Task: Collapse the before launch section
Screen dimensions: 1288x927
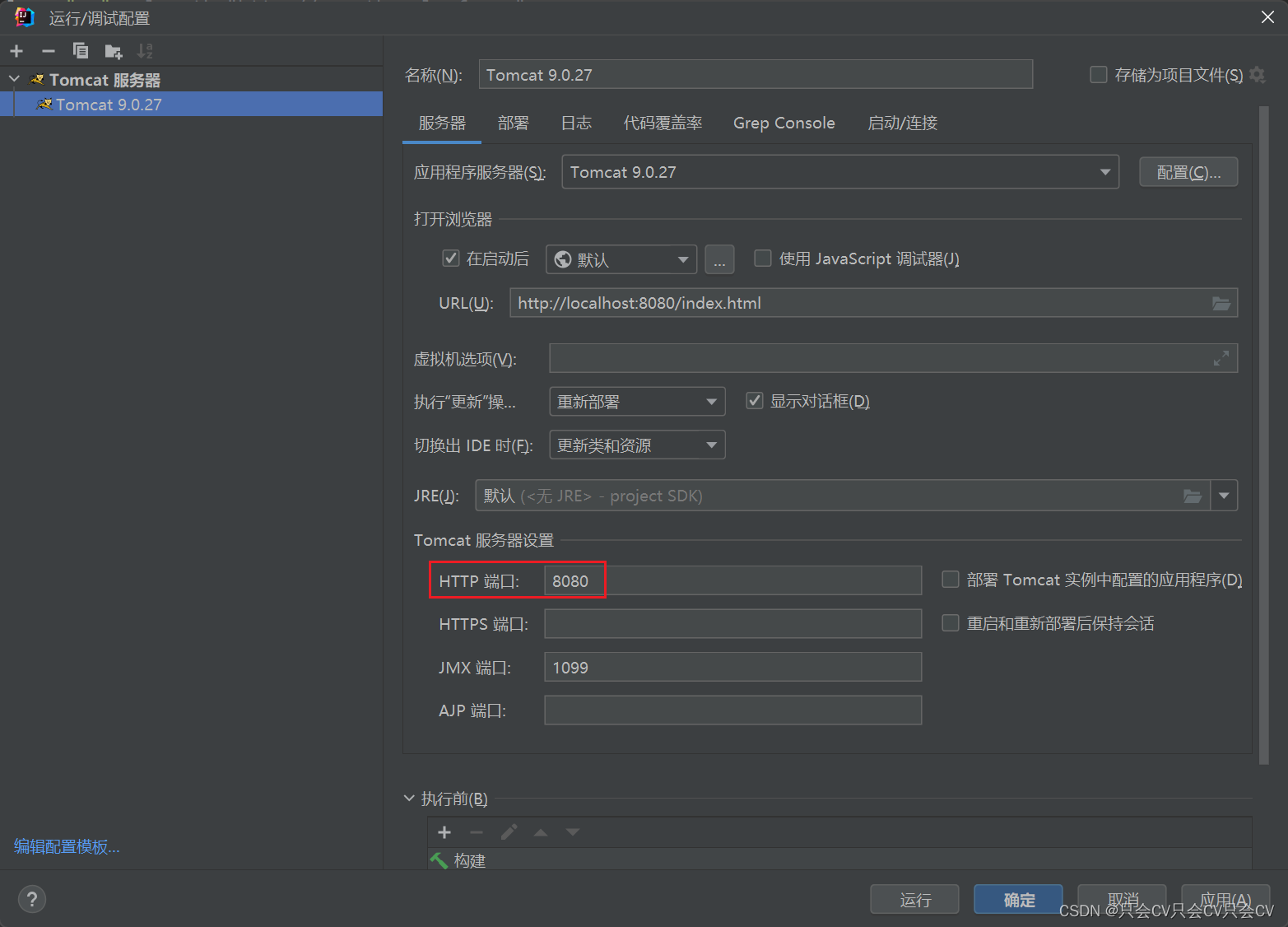Action: point(409,799)
